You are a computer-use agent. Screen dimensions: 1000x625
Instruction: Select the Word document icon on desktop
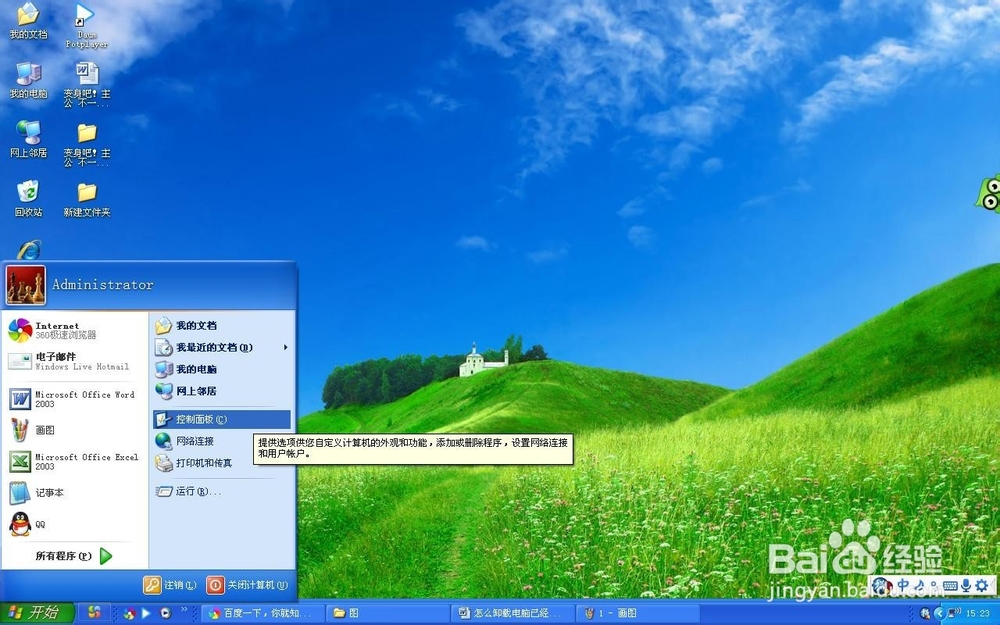click(x=87, y=84)
